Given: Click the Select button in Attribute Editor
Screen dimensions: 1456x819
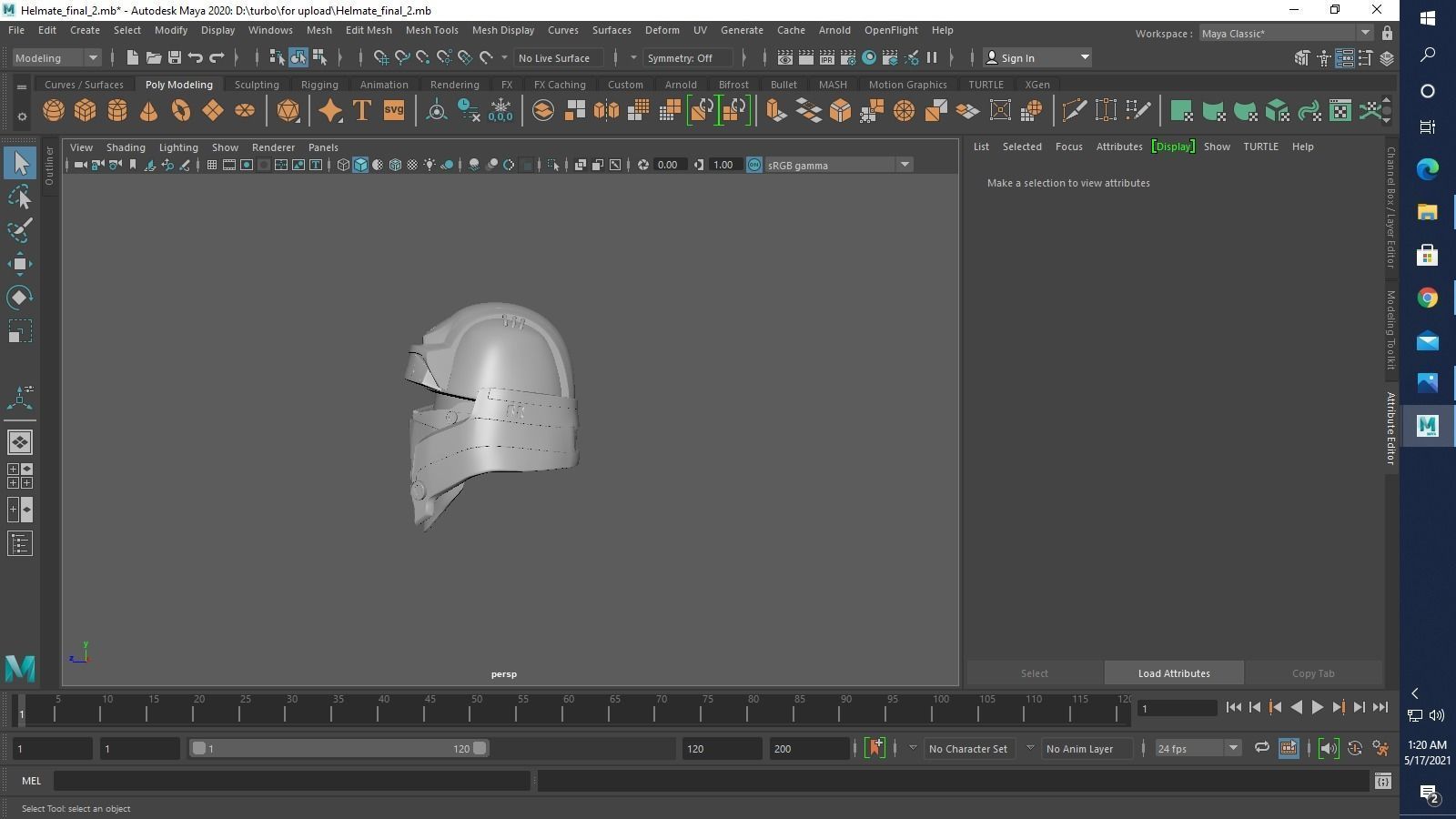Looking at the screenshot, I should point(1034,673).
